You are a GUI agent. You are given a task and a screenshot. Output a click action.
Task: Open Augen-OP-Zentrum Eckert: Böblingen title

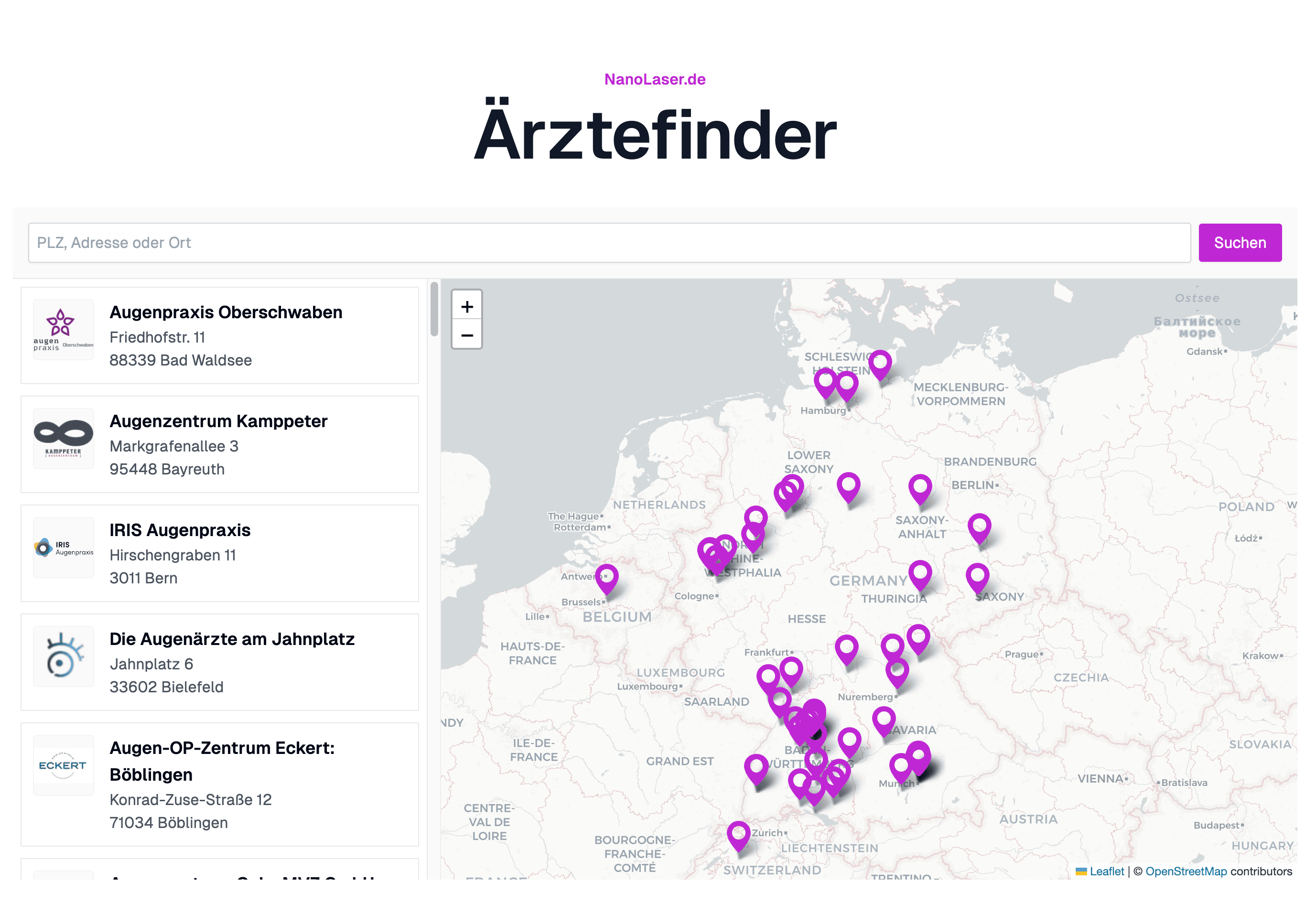pyautogui.click(x=222, y=762)
